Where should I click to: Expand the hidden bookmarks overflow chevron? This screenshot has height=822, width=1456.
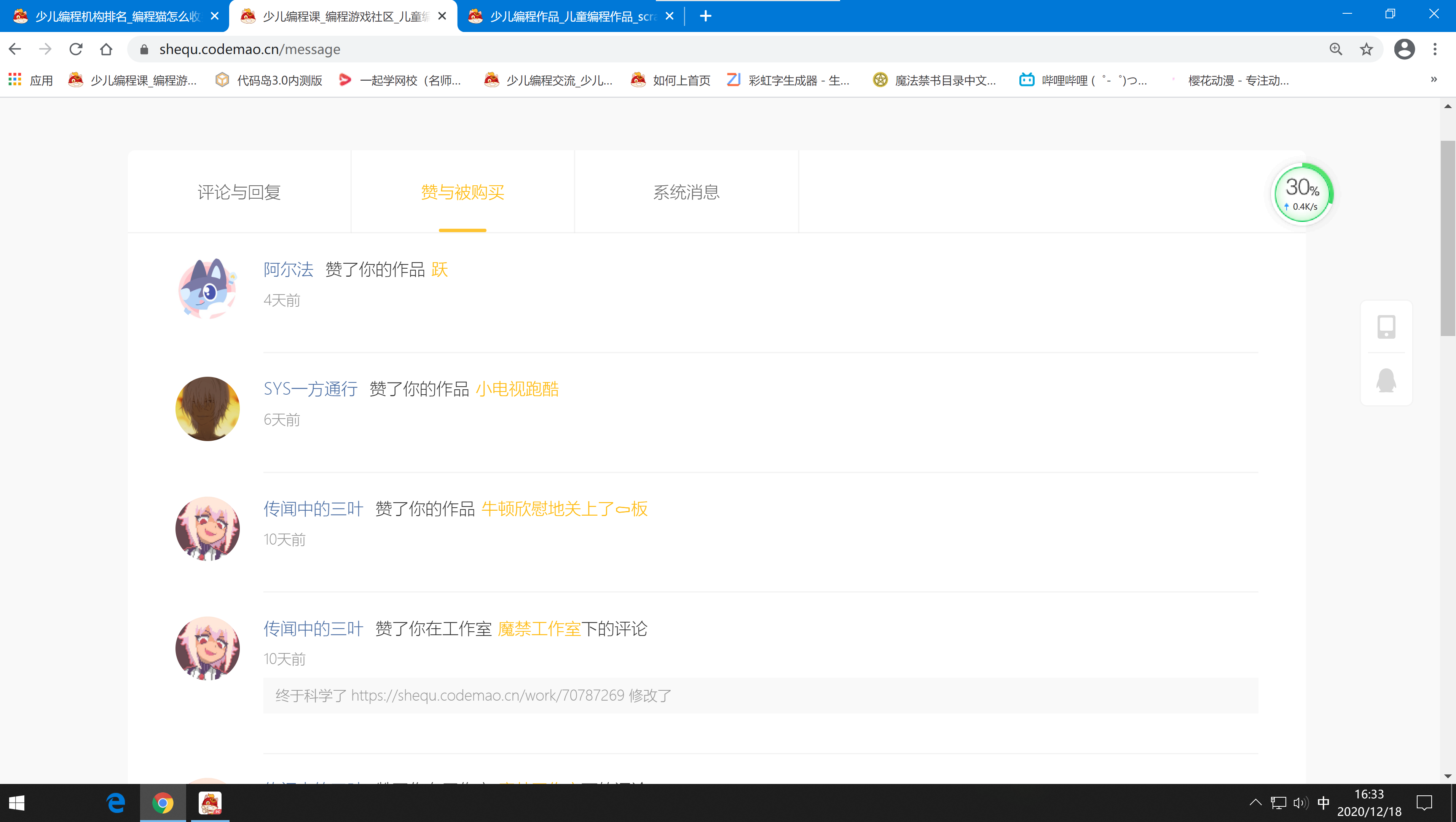click(x=1434, y=79)
